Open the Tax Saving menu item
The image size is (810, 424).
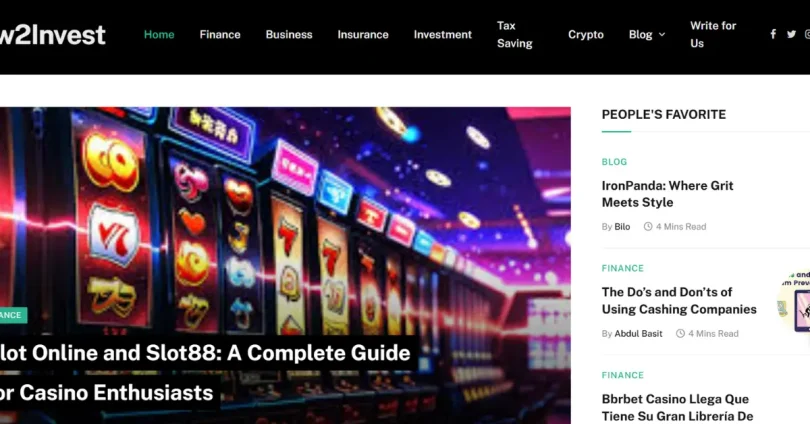[515, 35]
